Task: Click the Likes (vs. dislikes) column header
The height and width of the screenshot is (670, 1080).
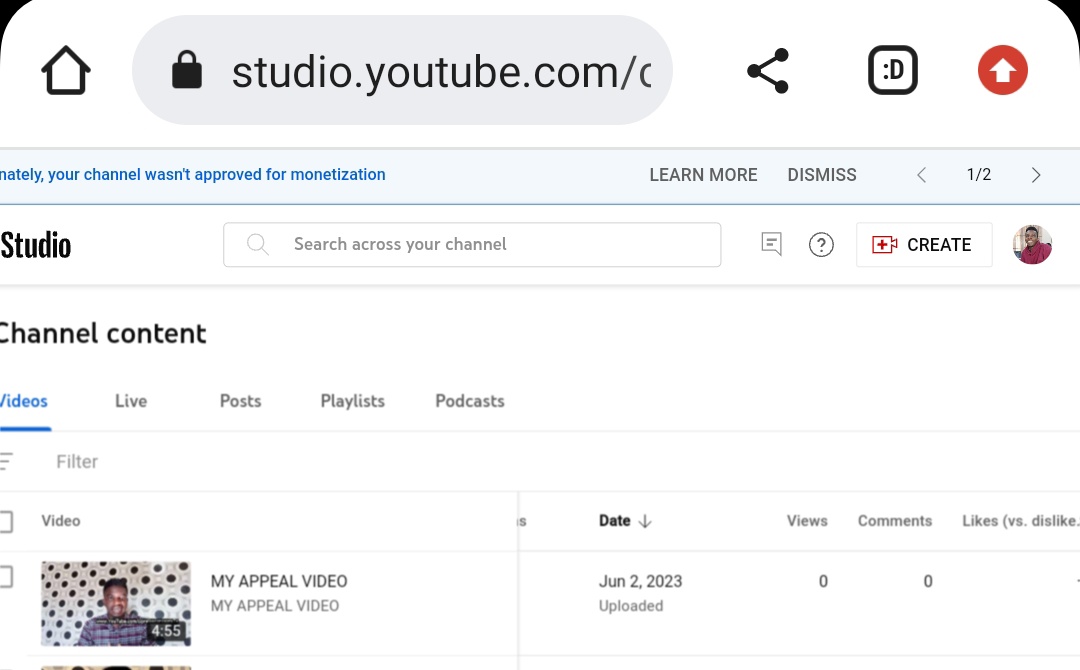Action: pyautogui.click(x=1021, y=521)
